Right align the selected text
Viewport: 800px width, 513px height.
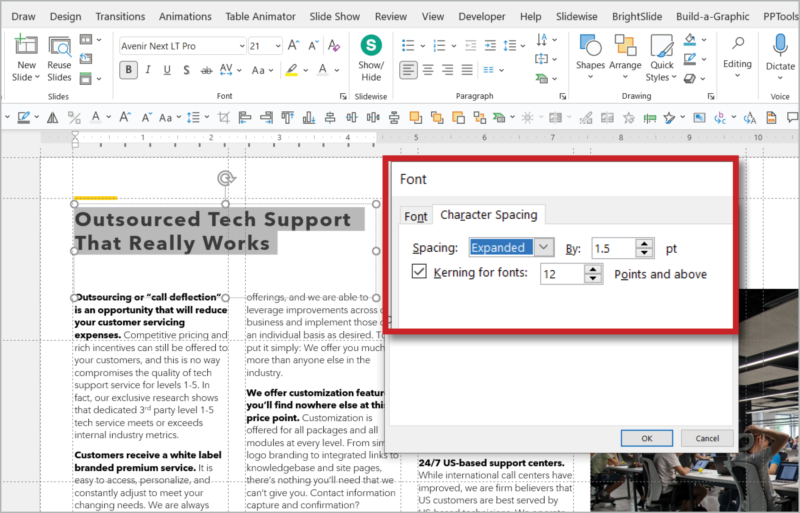[x=447, y=70]
